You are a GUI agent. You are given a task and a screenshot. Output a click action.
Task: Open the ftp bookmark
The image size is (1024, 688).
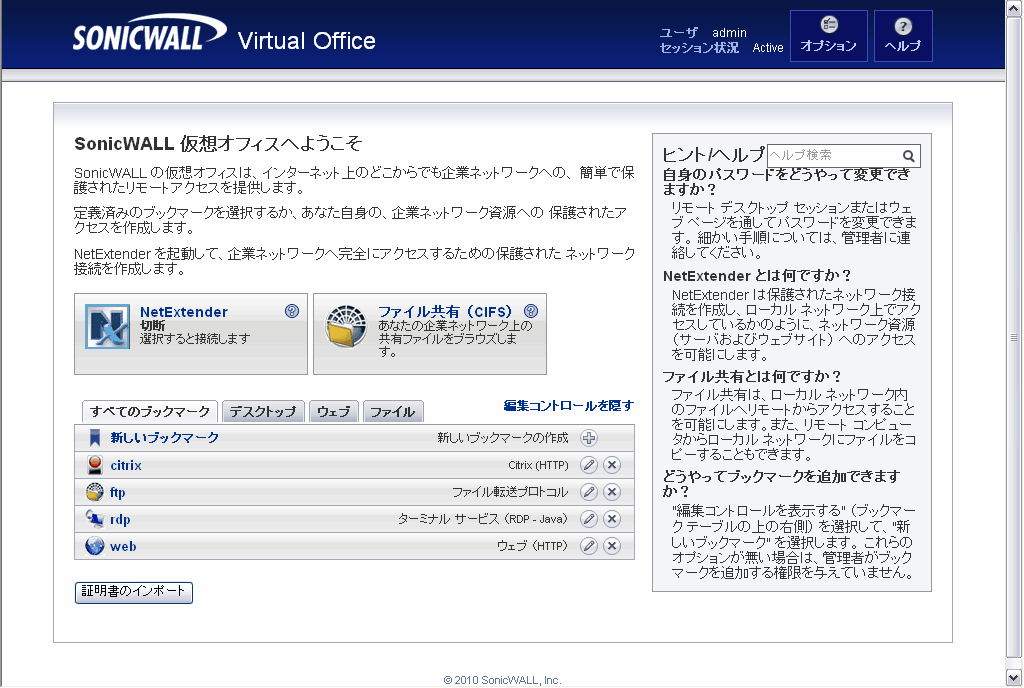point(118,492)
